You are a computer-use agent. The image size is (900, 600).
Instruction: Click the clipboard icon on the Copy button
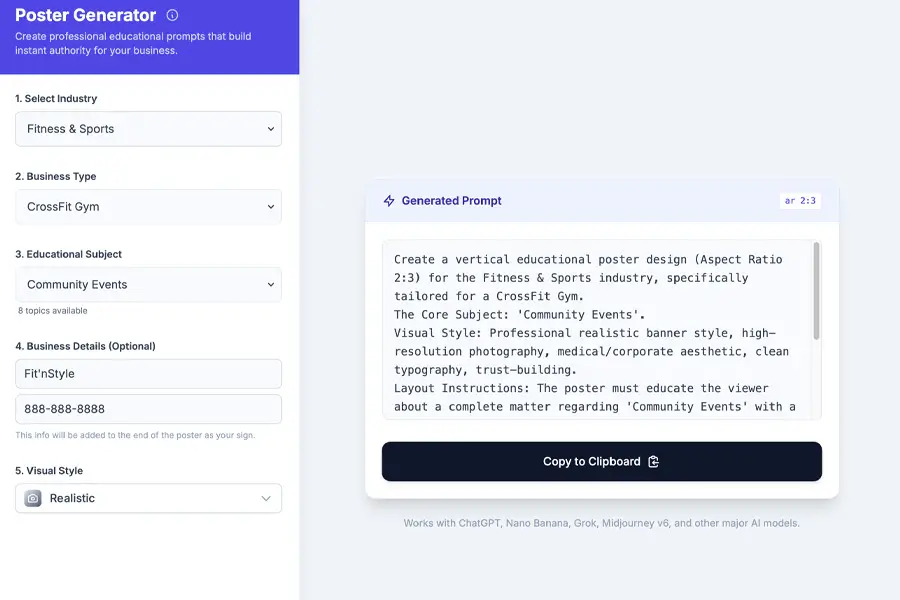tap(654, 462)
